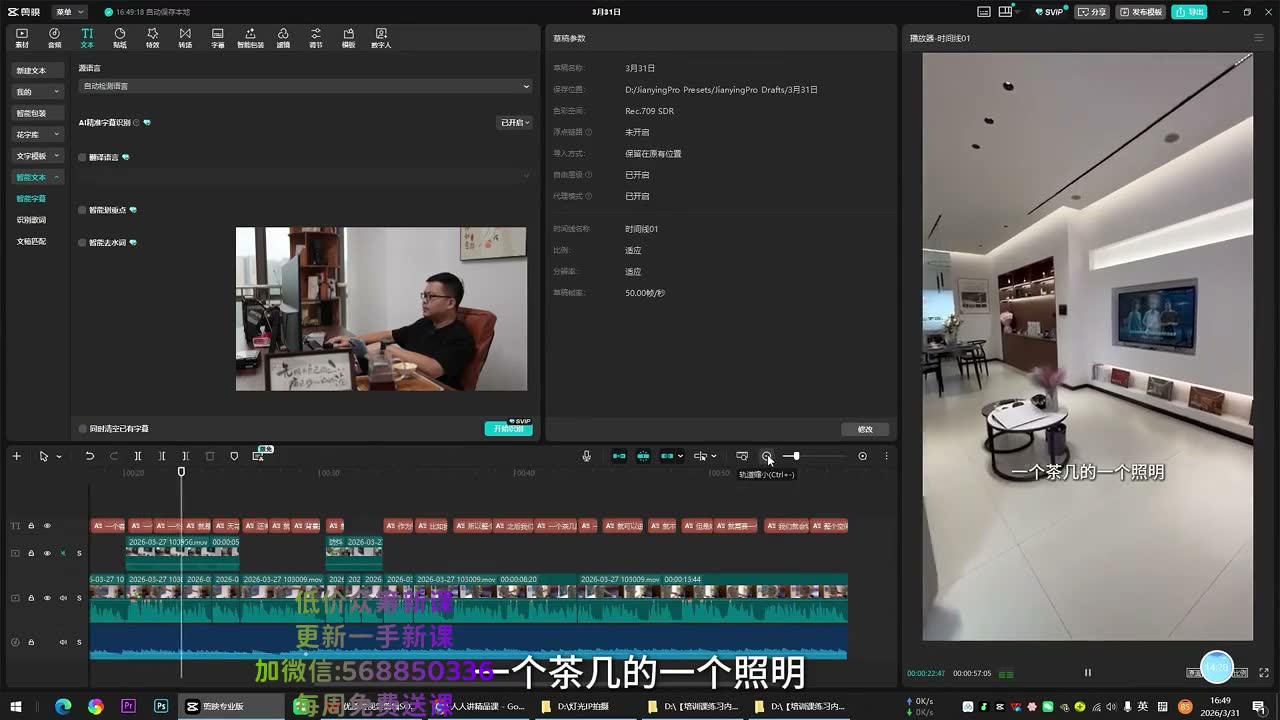The width and height of the screenshot is (1280, 720).
Task: Open the 滤镜 filters panel
Action: pyautogui.click(x=283, y=38)
